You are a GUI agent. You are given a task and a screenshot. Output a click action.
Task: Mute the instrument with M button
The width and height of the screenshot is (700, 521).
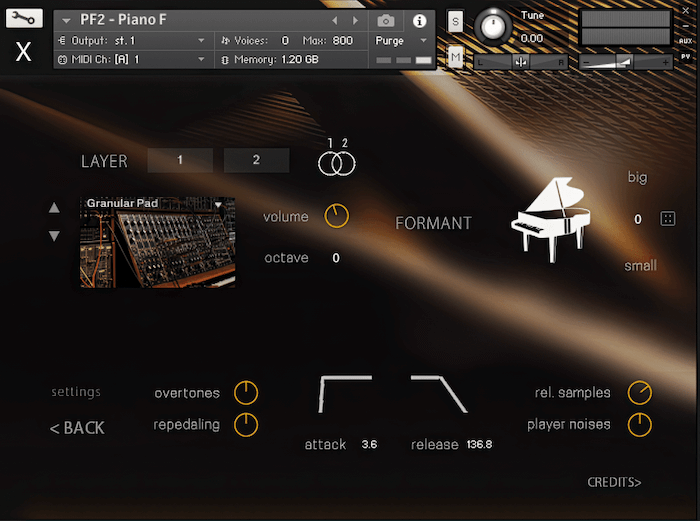pos(455,57)
